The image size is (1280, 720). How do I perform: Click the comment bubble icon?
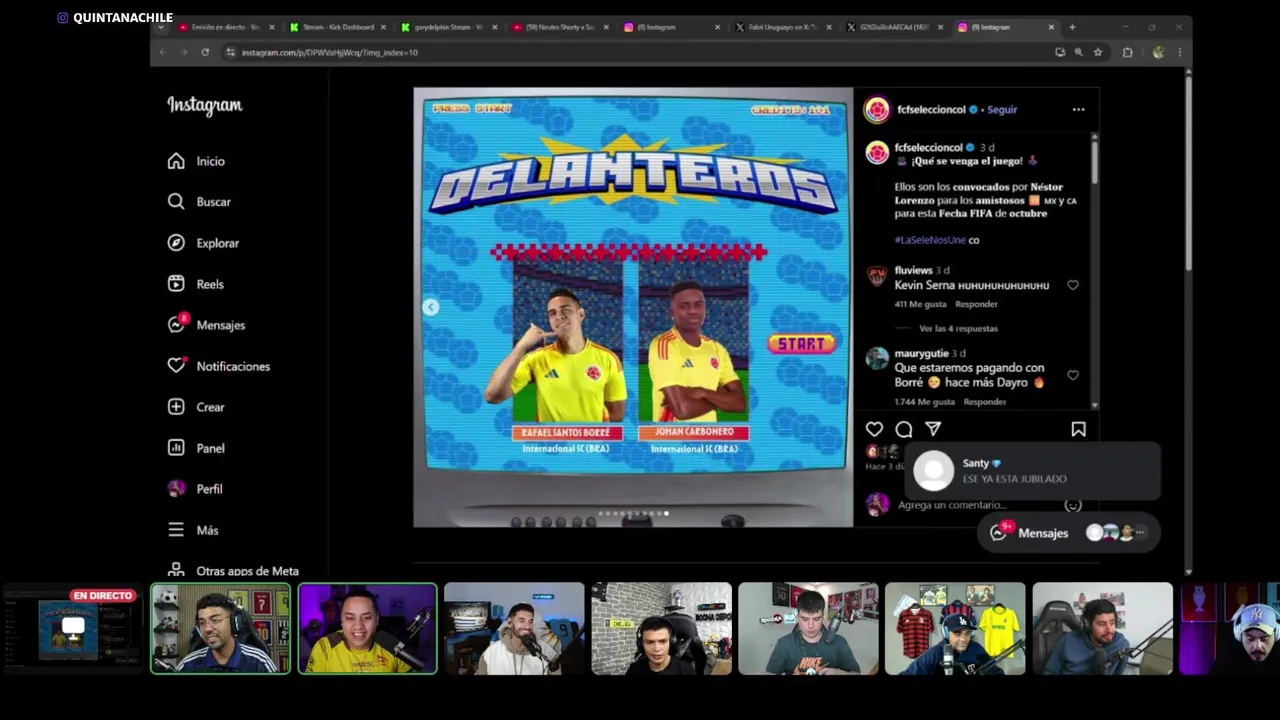coord(904,429)
